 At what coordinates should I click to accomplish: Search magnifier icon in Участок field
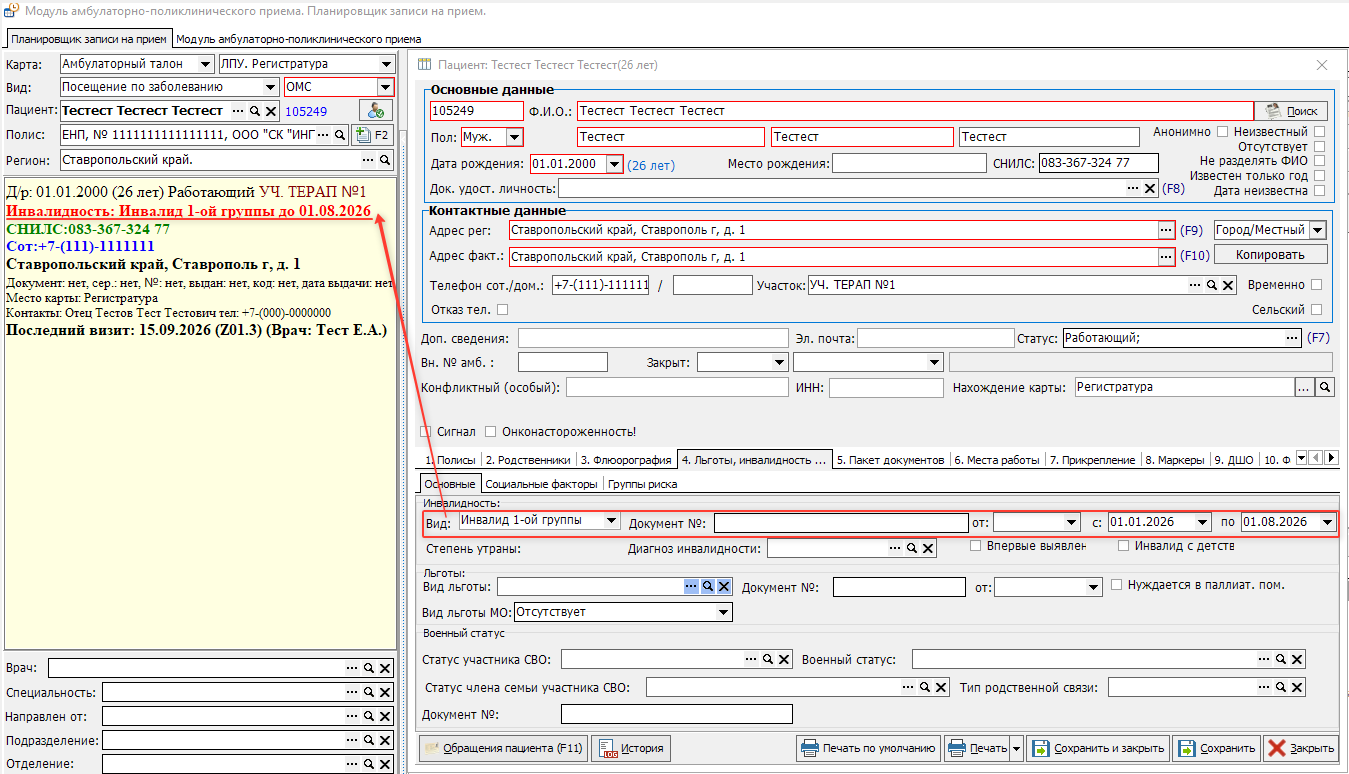tap(1210, 286)
